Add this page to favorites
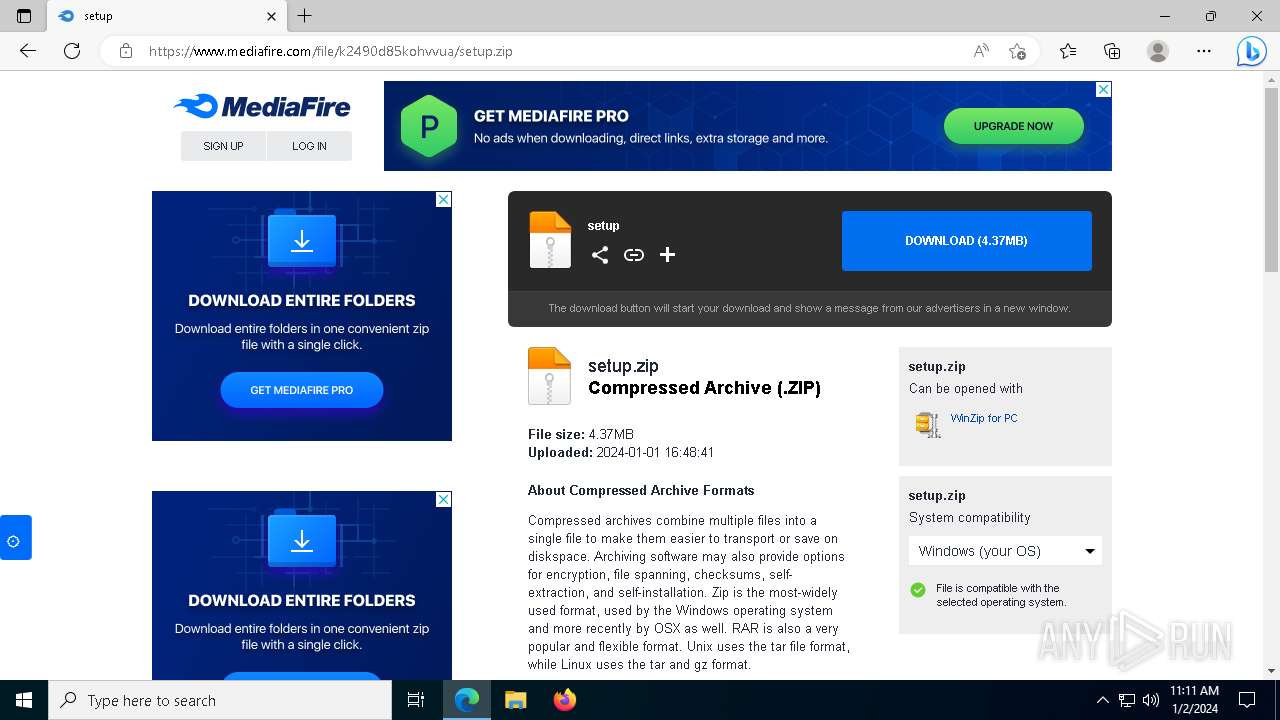 coord(1017,51)
